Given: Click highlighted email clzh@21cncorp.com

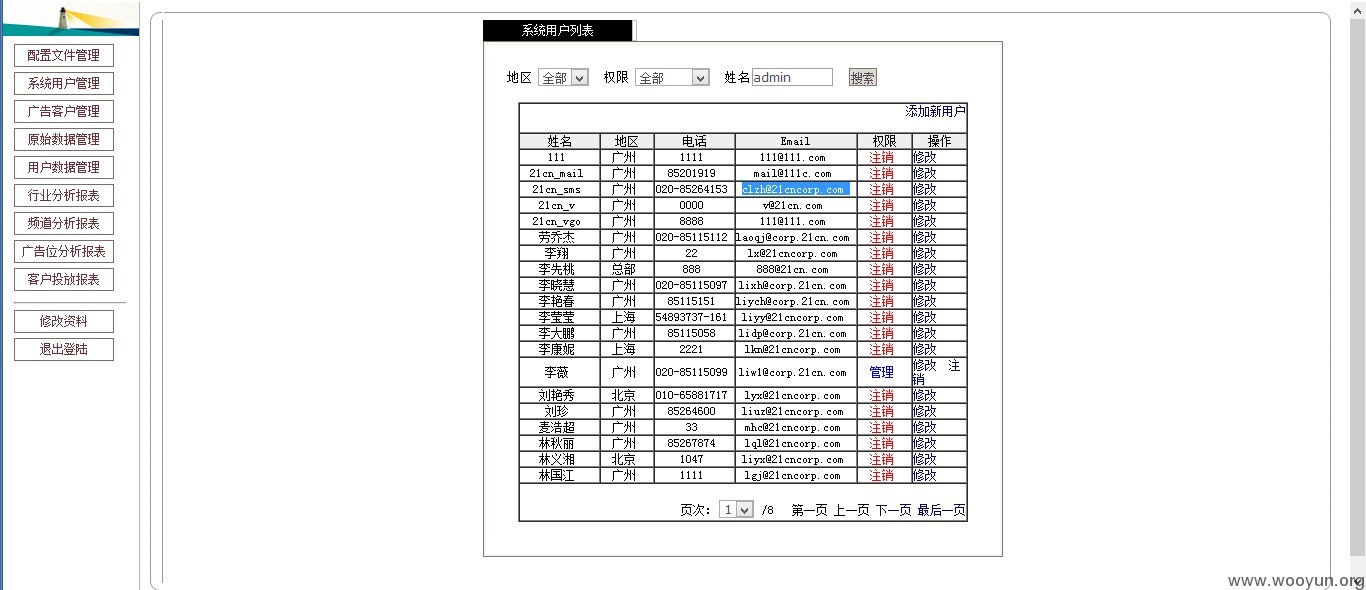Looking at the screenshot, I should (795, 189).
